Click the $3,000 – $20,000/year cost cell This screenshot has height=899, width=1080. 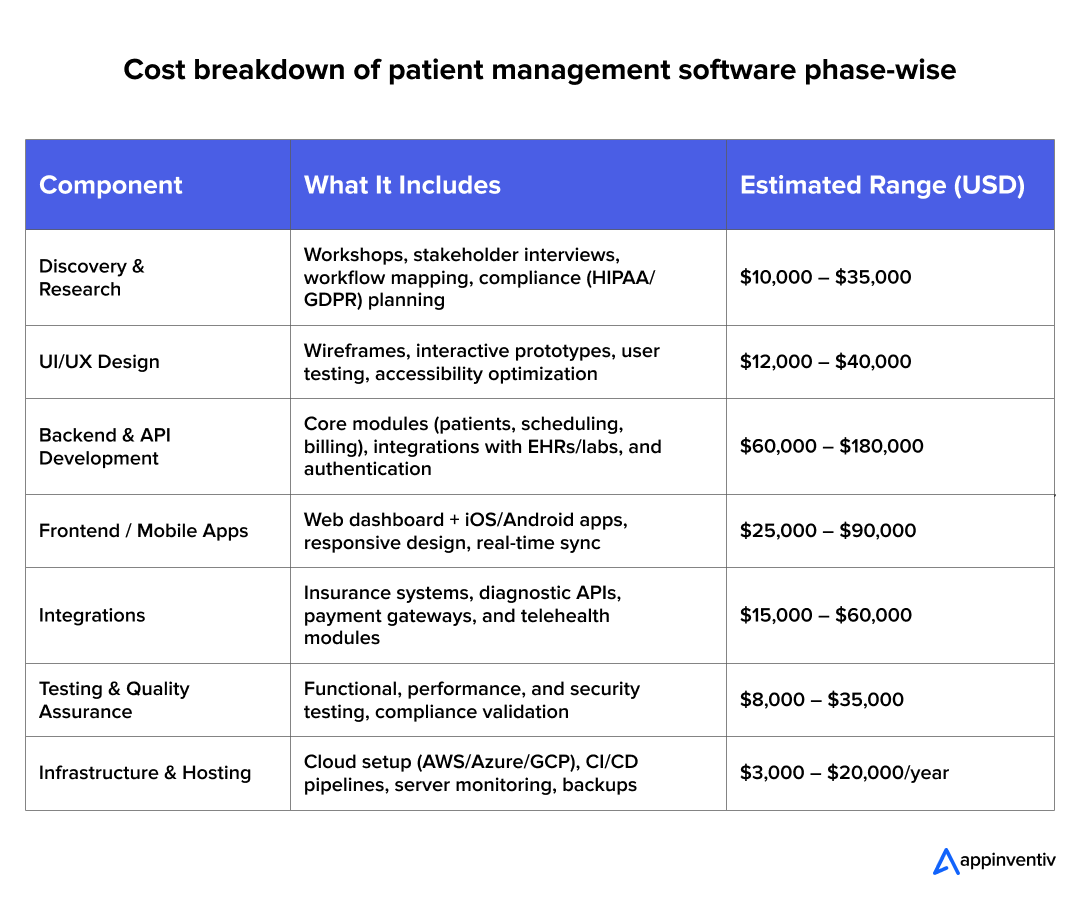844,773
